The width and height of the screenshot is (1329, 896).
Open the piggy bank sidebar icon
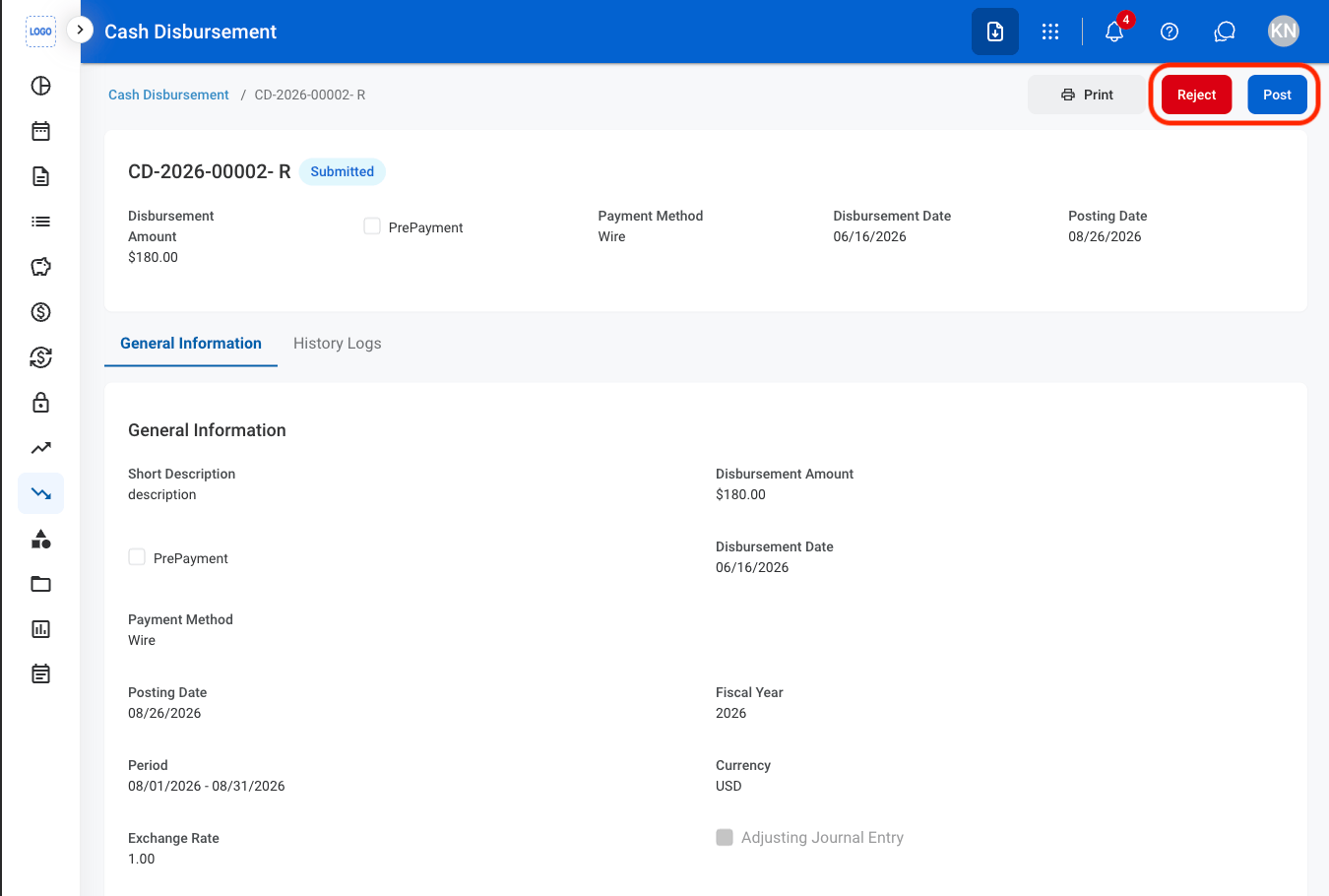pos(40,267)
